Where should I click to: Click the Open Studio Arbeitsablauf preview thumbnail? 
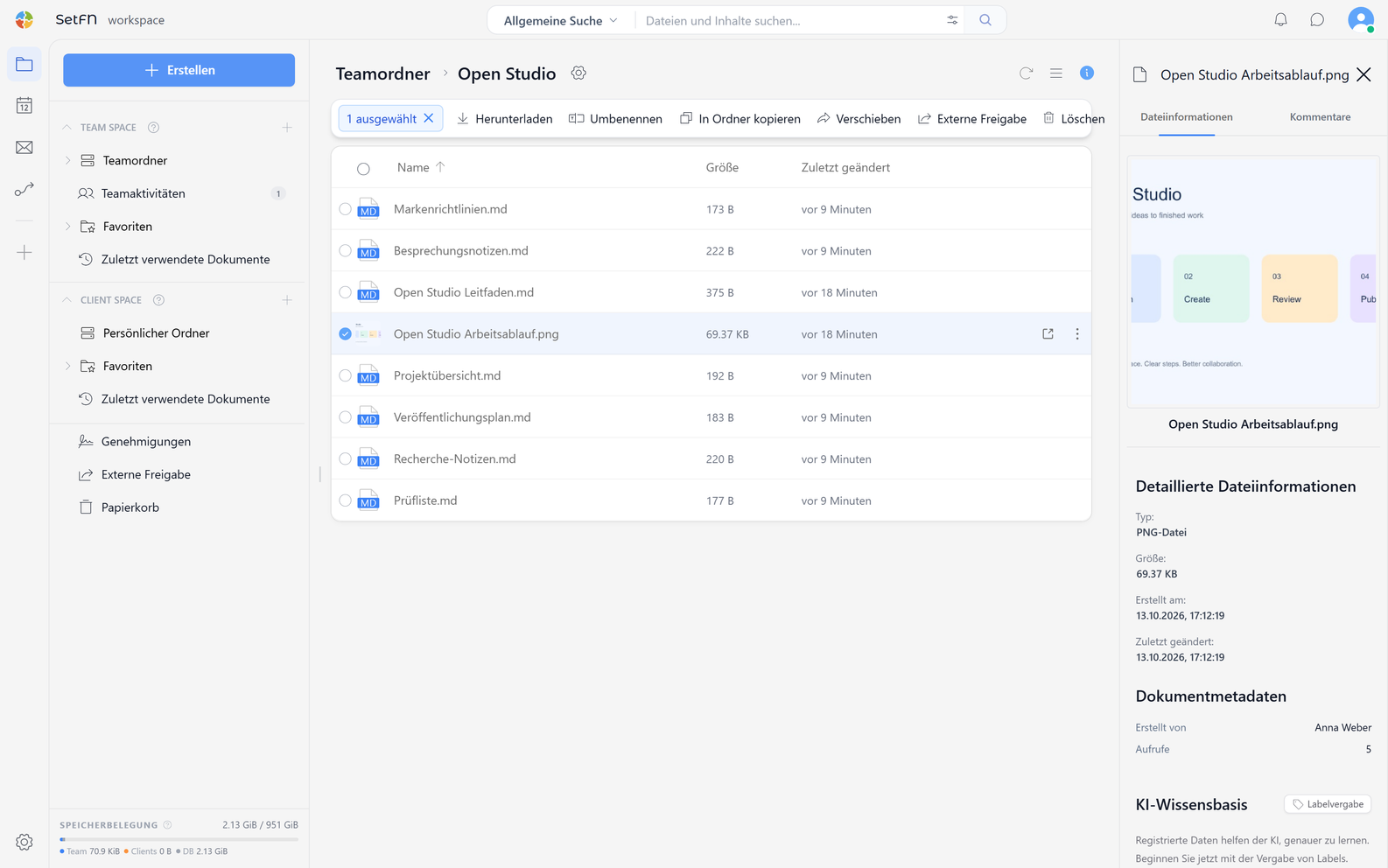[x=1253, y=282]
